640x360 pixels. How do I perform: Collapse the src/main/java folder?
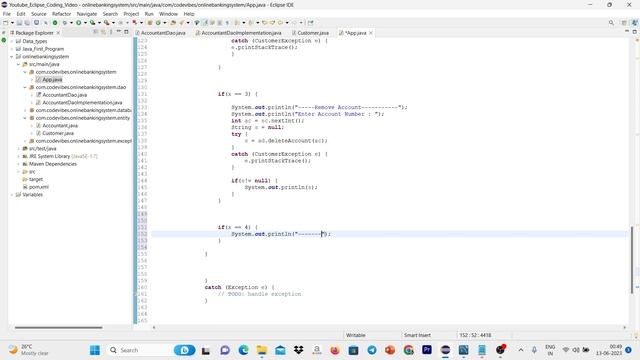[x=18, y=64]
